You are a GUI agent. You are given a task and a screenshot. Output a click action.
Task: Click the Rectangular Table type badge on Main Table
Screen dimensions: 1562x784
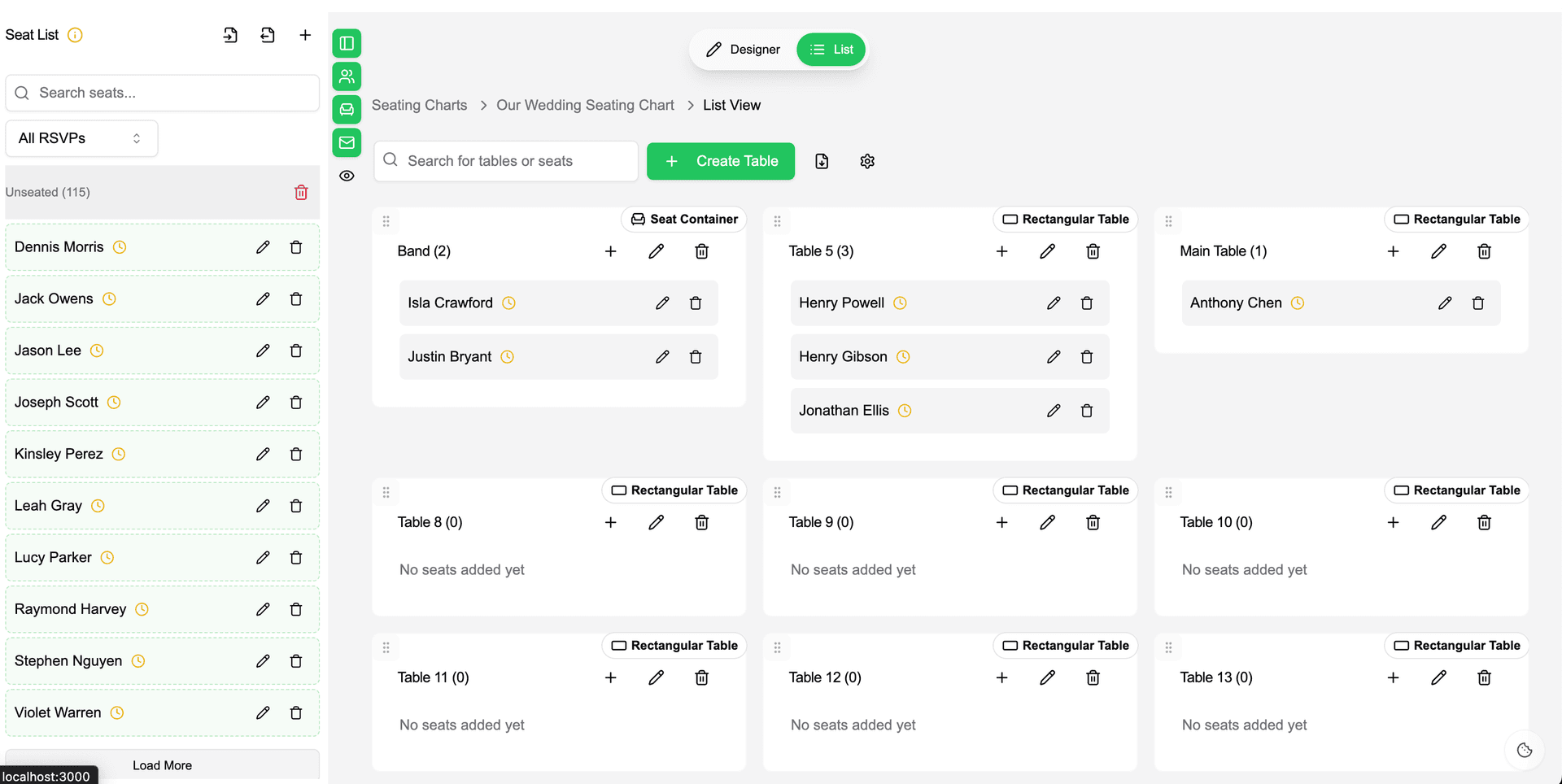pyautogui.click(x=1456, y=220)
